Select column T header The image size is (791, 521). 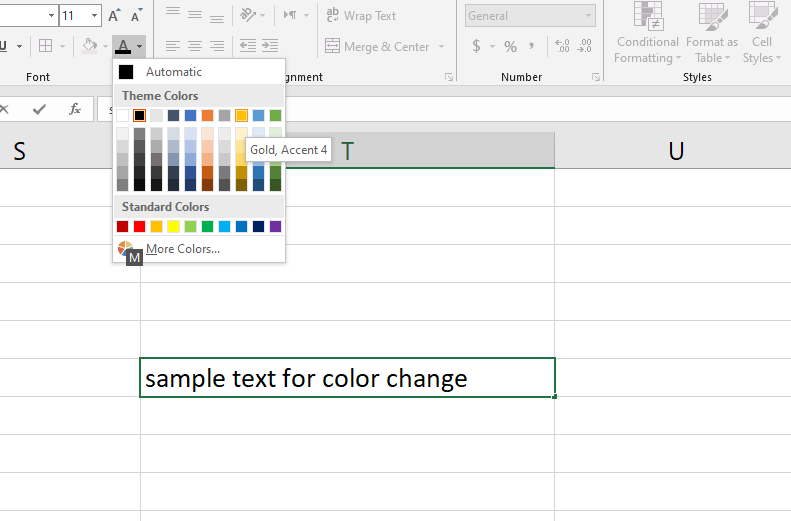tap(348, 150)
